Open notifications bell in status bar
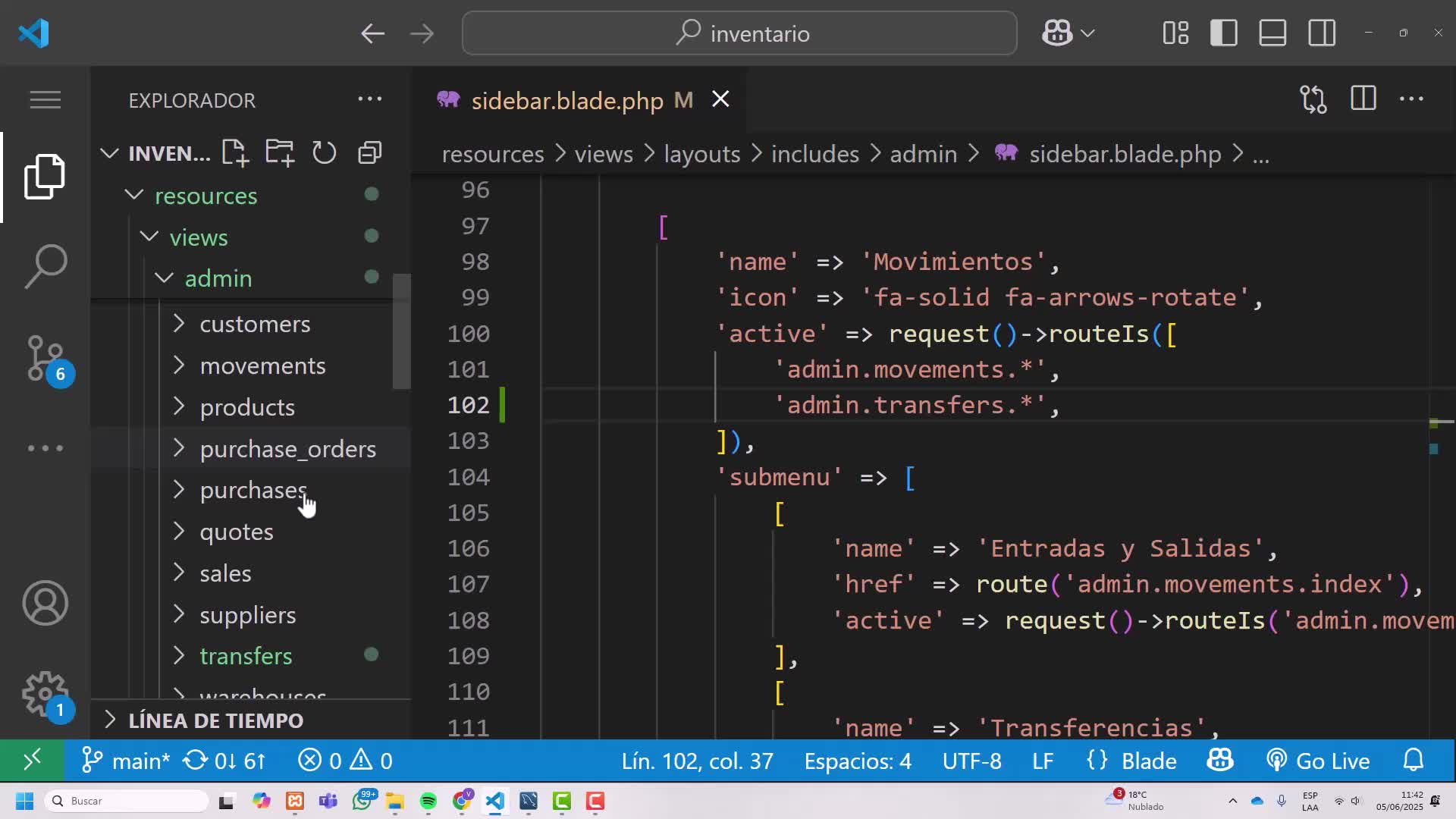 1414,761
